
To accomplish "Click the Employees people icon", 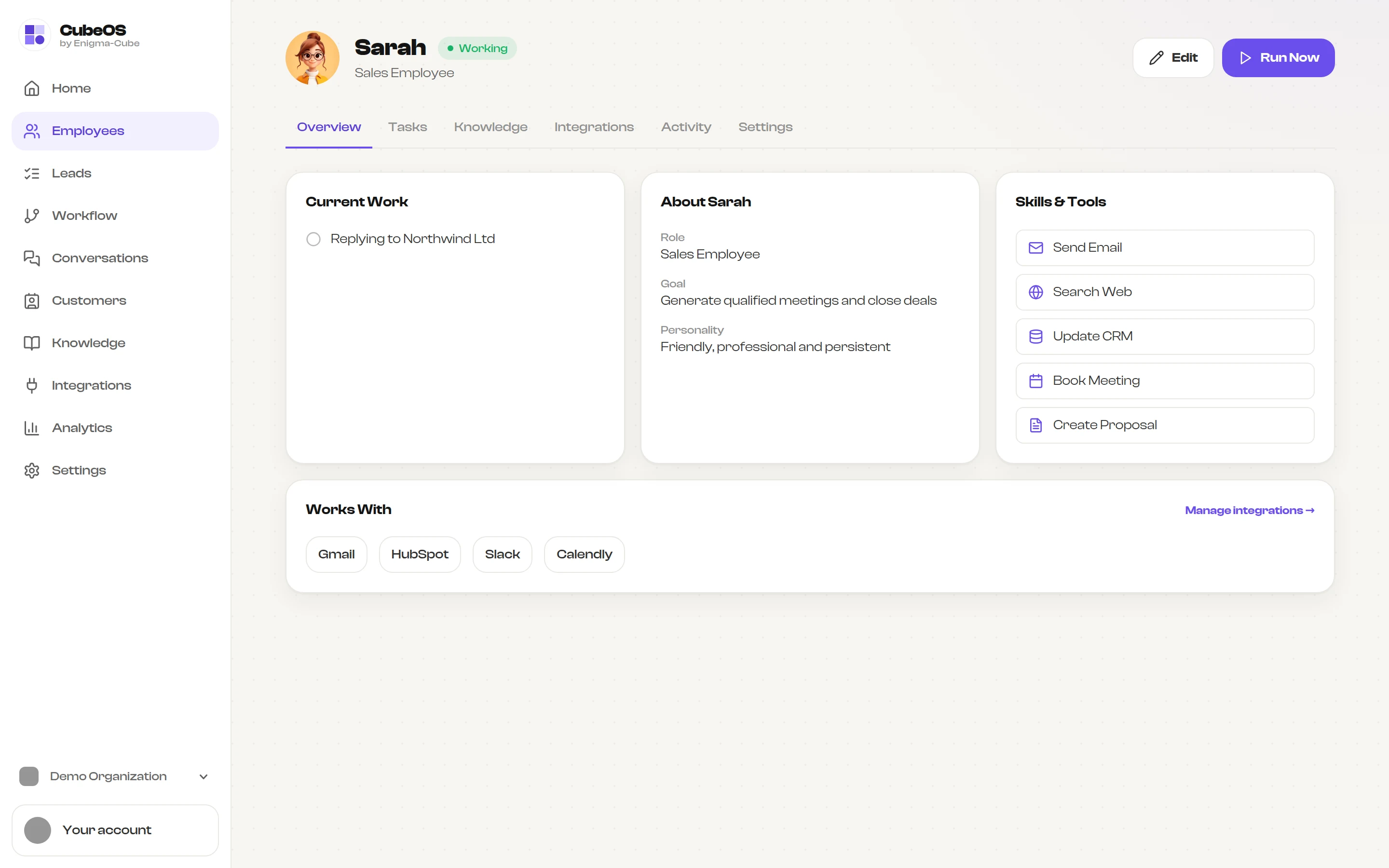I will tap(31, 131).
